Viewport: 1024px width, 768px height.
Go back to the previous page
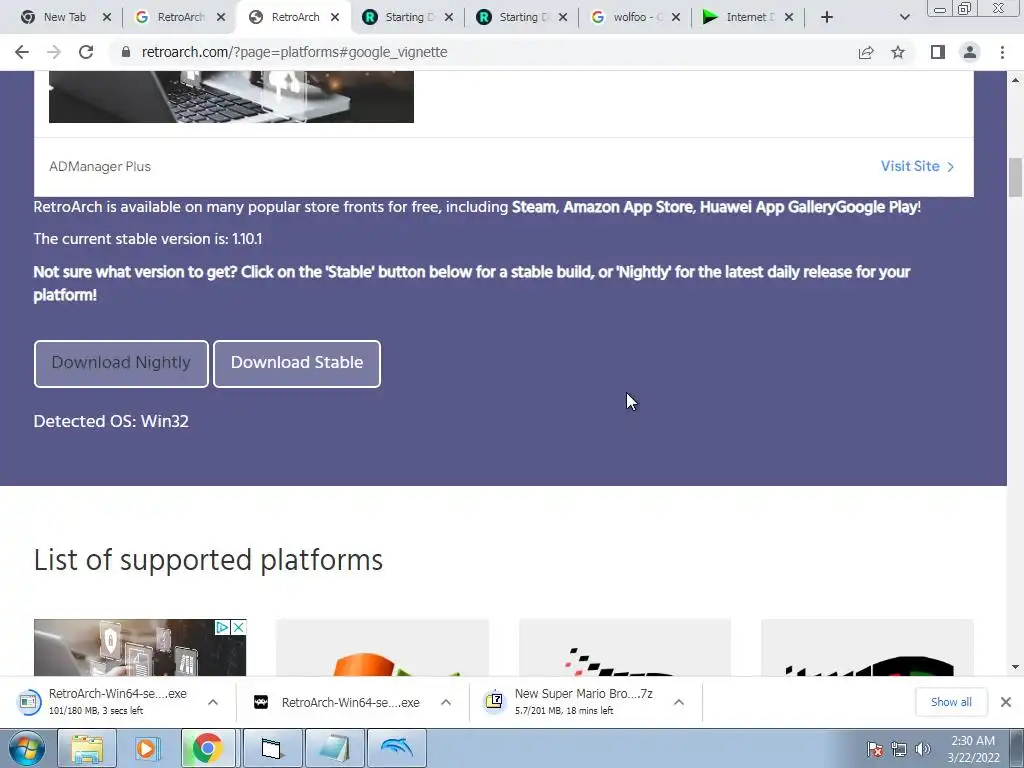(x=22, y=52)
